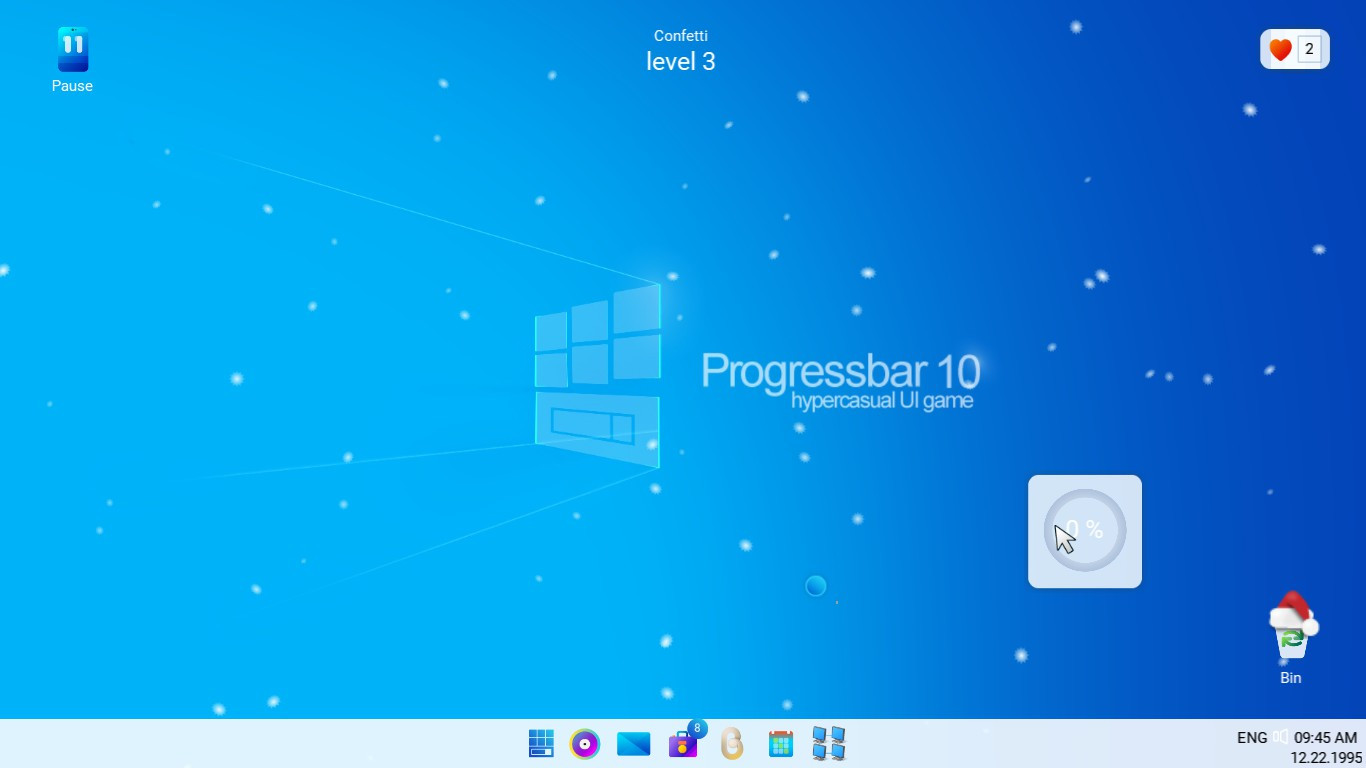1366x768 pixels.
Task: Click the Progressbar 10 wallpaper text
Action: click(842, 372)
